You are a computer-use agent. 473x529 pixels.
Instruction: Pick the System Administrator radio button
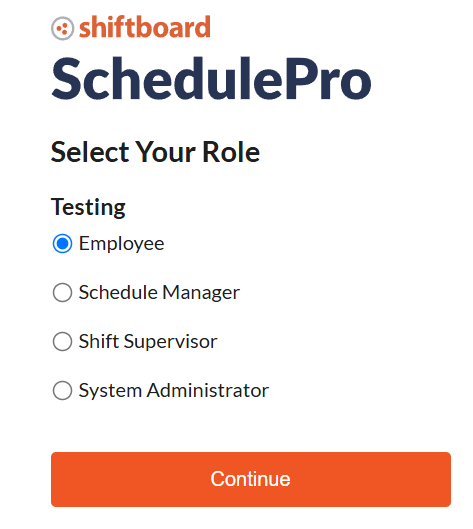[x=62, y=390]
